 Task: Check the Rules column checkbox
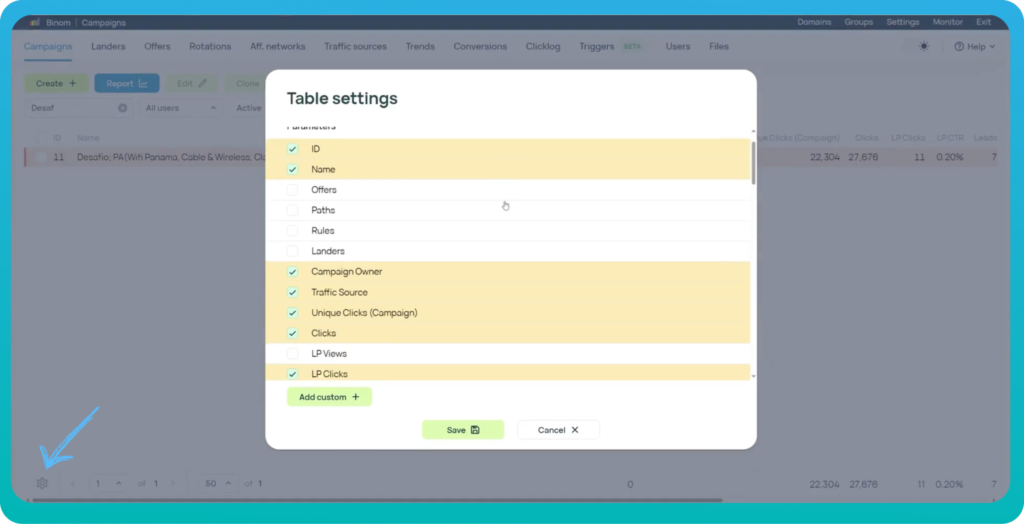point(293,231)
